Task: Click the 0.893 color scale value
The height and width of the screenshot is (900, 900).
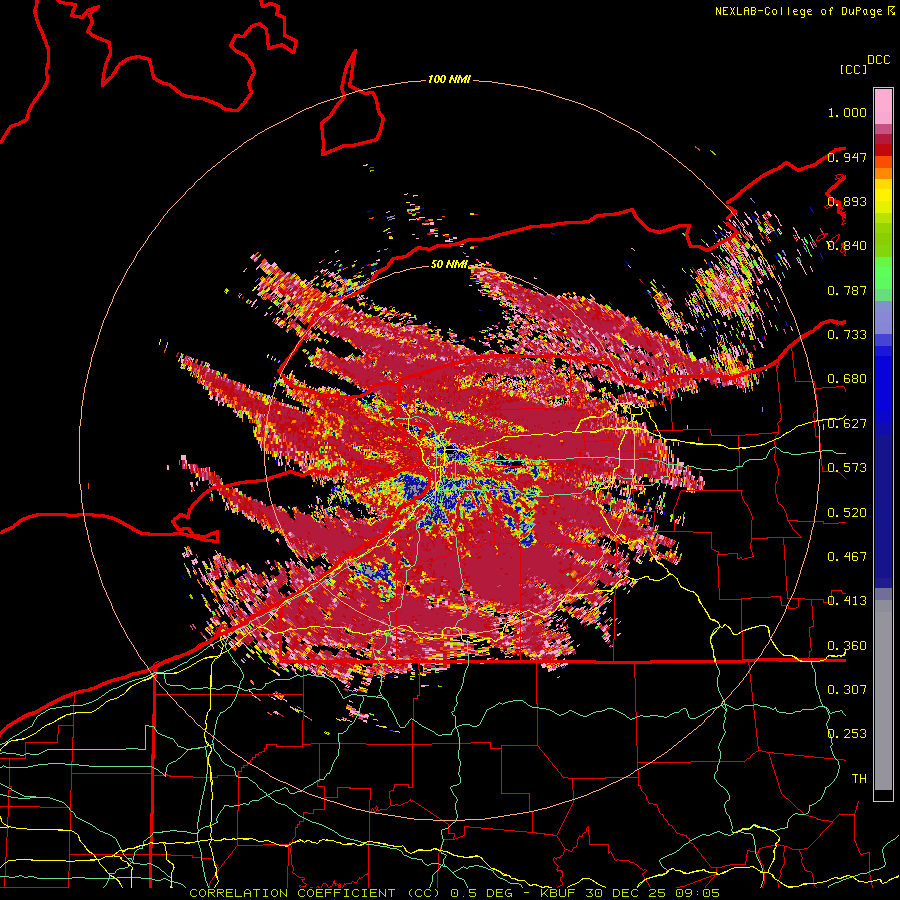Action: coord(847,201)
